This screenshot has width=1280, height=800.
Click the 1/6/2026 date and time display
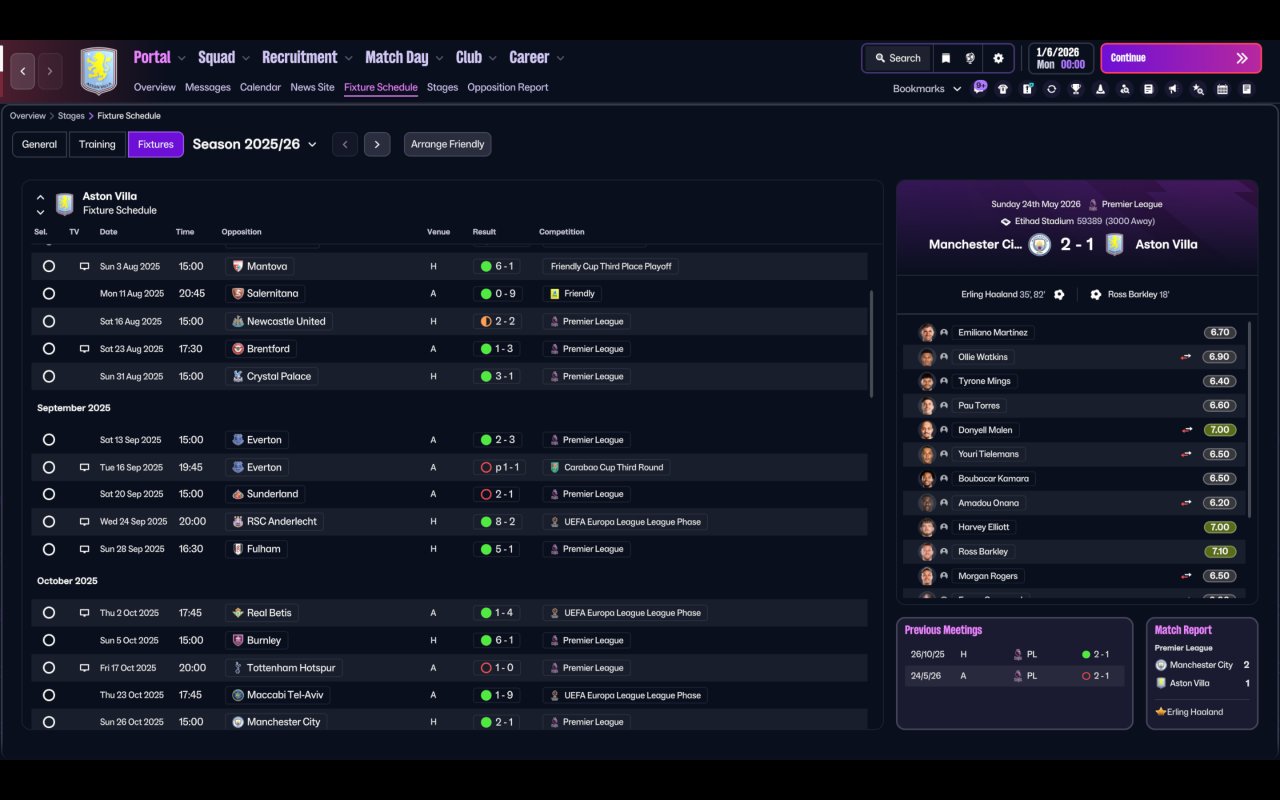1061,58
